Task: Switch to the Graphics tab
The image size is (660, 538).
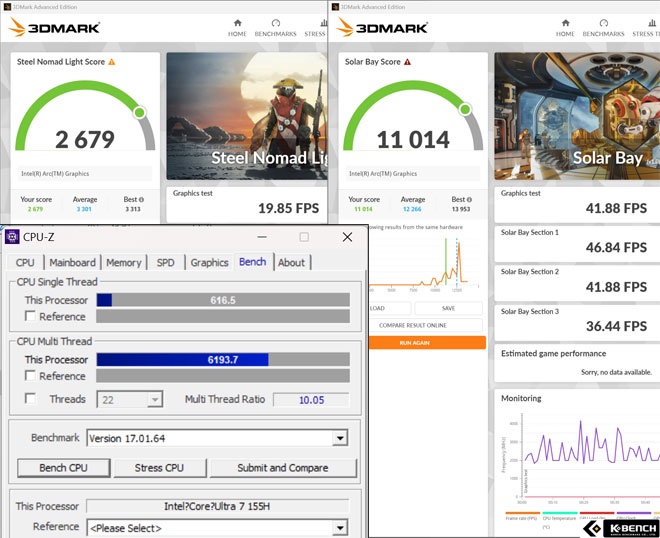Action: (209, 262)
